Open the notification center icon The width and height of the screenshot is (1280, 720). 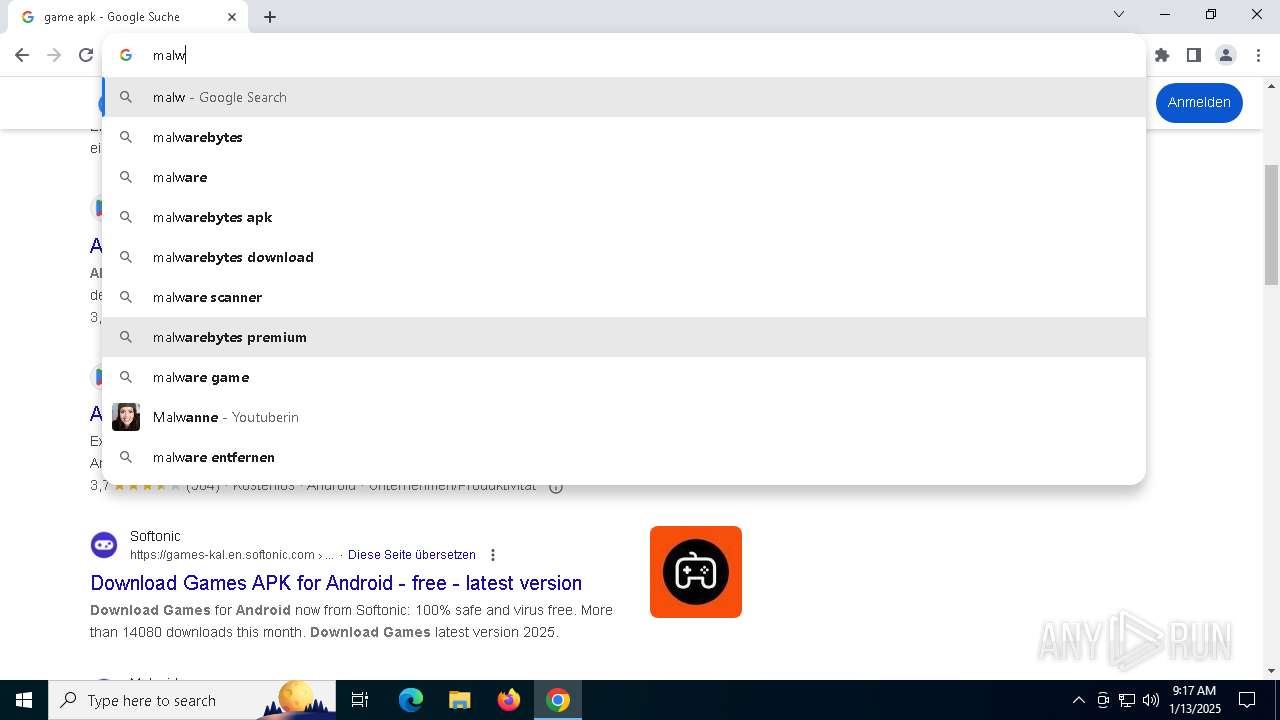pos(1247,700)
